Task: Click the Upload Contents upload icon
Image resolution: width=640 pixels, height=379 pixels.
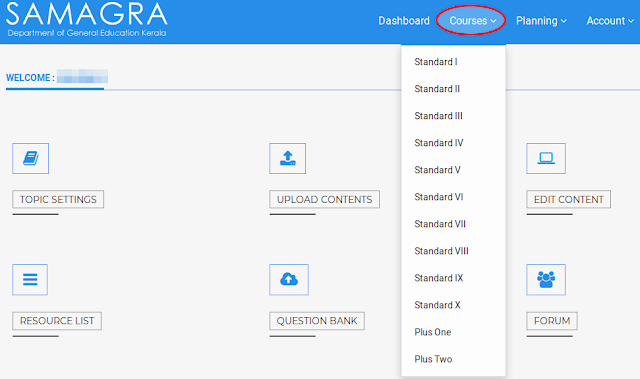Action: point(287,158)
